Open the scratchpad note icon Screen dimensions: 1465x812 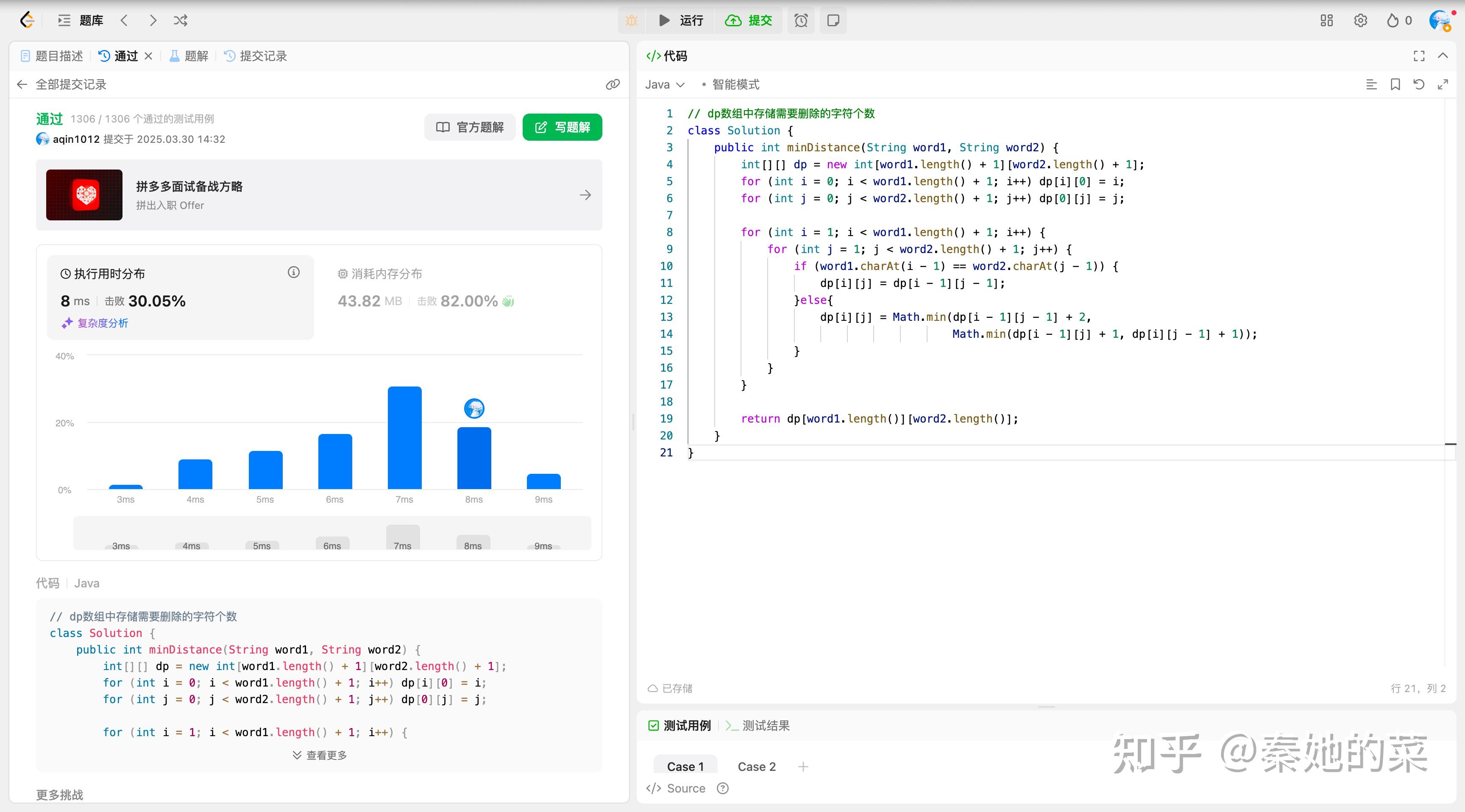click(833, 20)
